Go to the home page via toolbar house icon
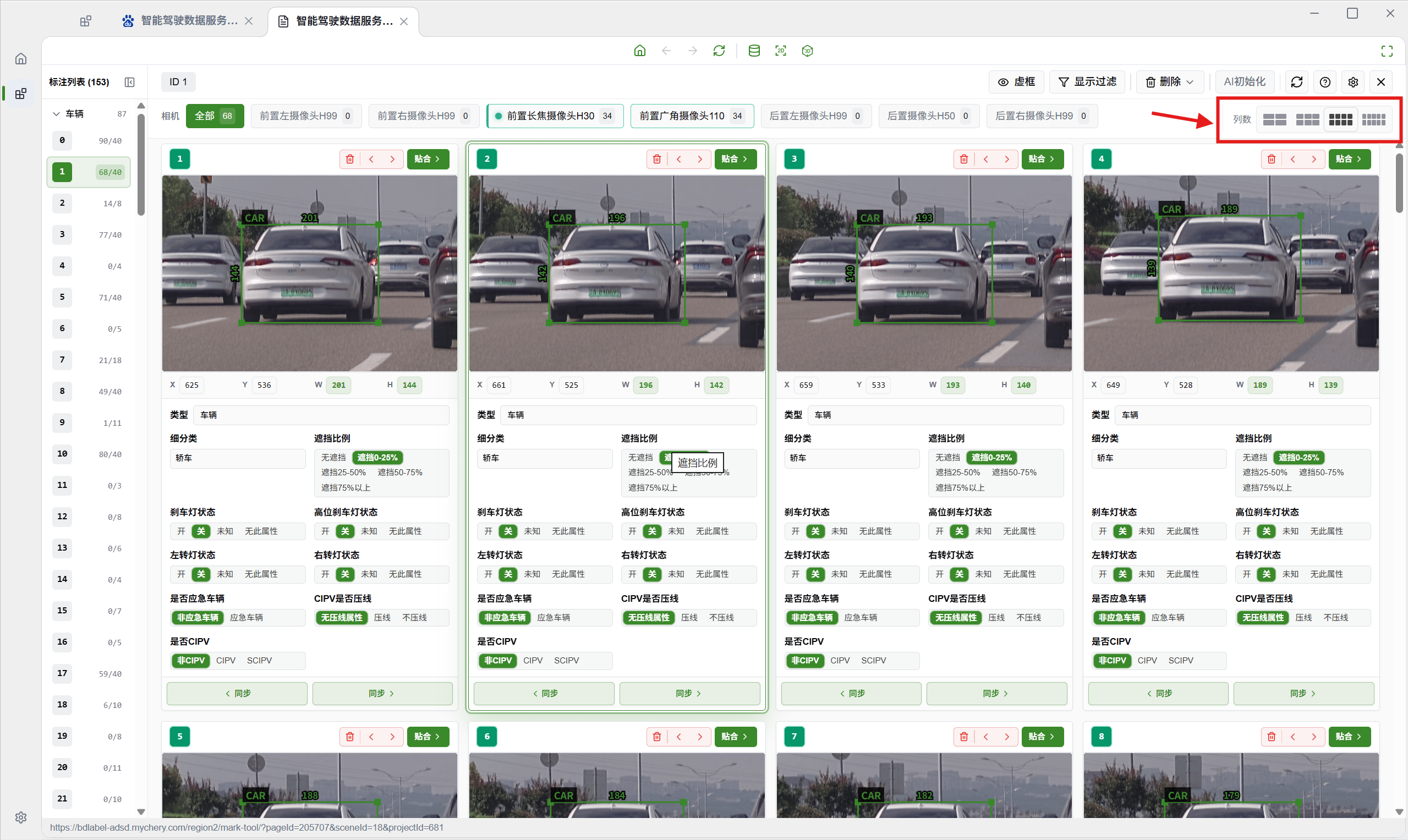The width and height of the screenshot is (1408, 840). (x=639, y=51)
